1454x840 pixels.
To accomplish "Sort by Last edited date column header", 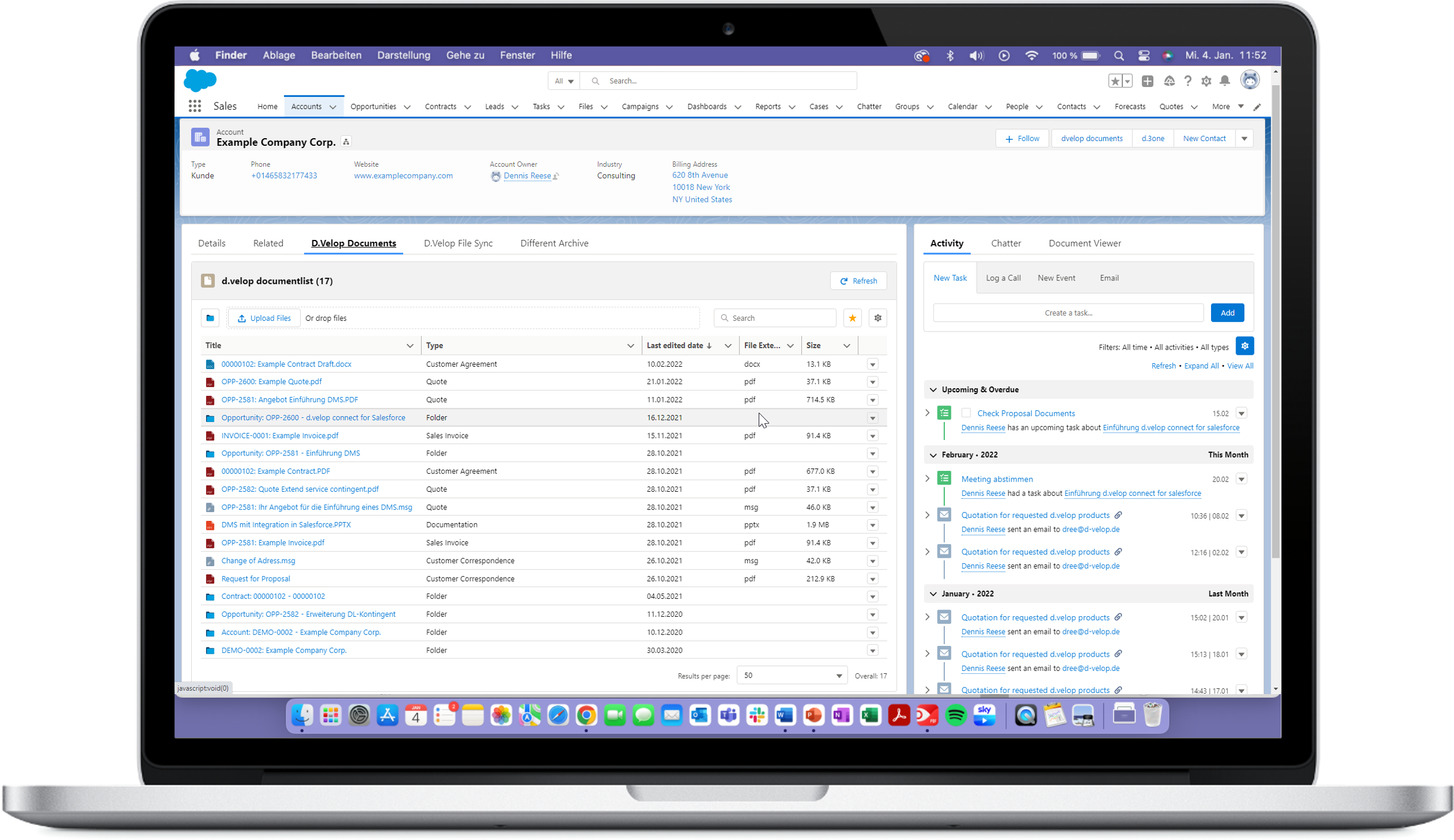I will click(675, 346).
